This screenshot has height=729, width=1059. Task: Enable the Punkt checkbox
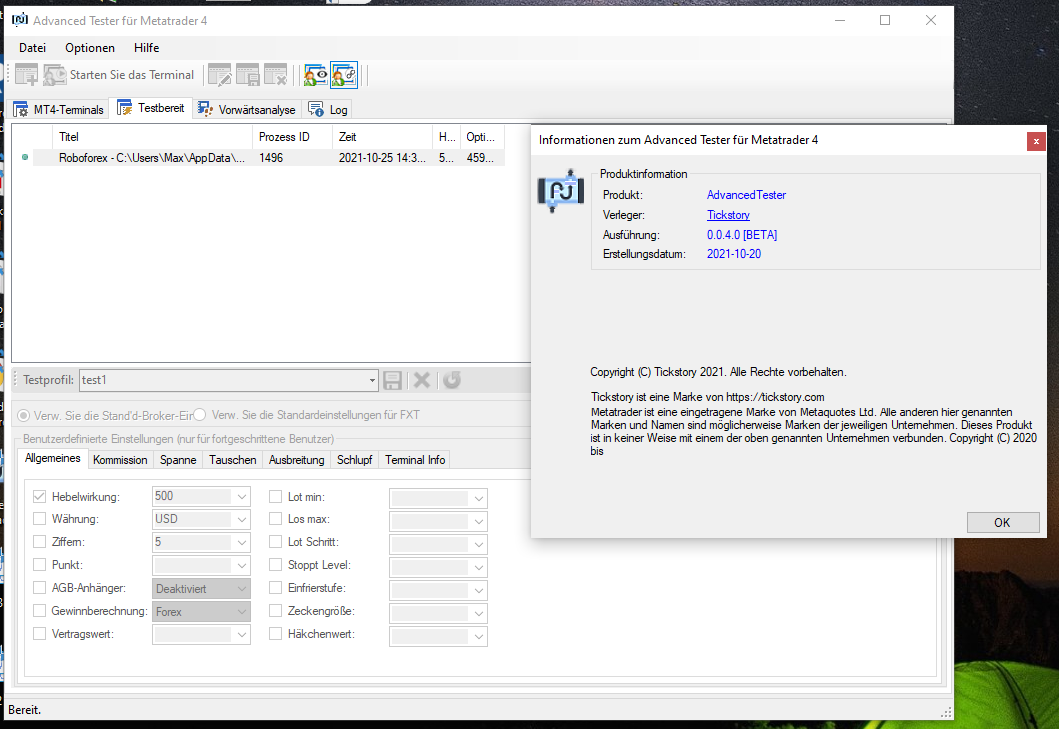click(x=39, y=565)
